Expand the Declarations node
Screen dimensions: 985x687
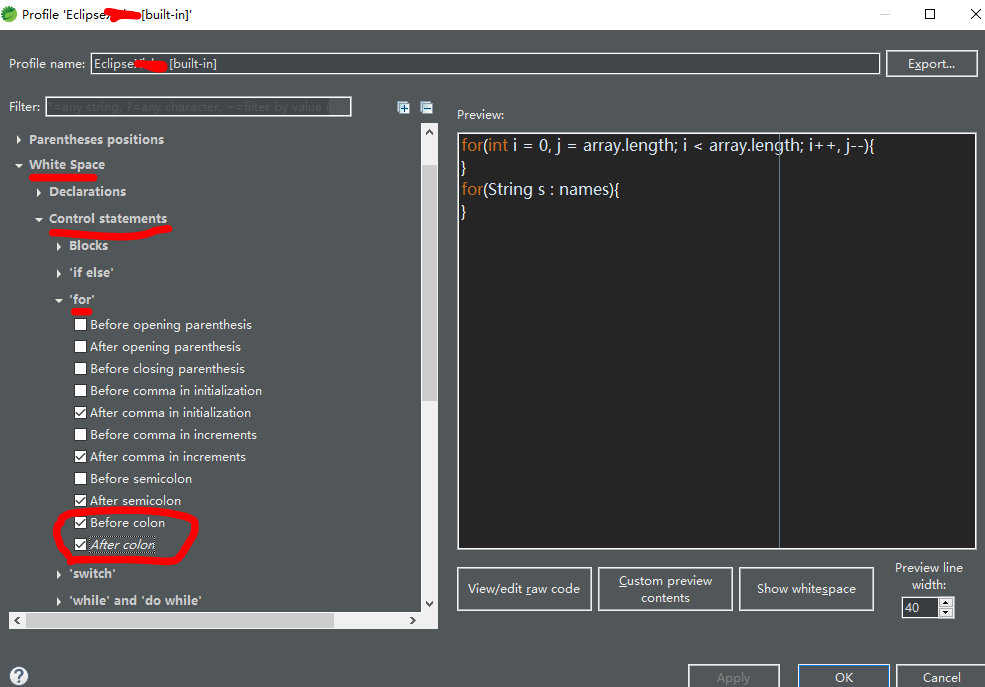[38, 192]
